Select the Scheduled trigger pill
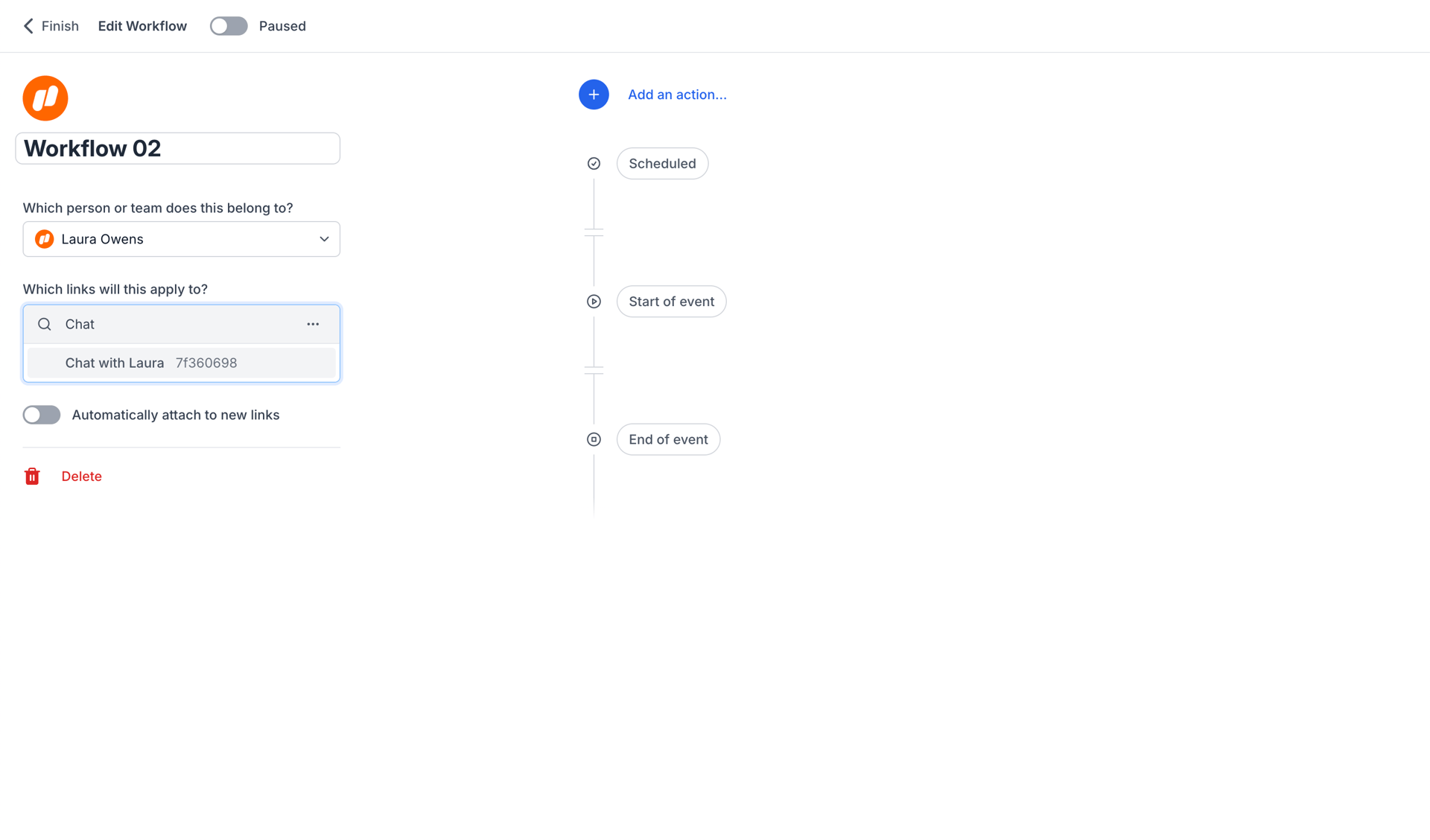Screen dimensions: 1430x840 (662, 163)
